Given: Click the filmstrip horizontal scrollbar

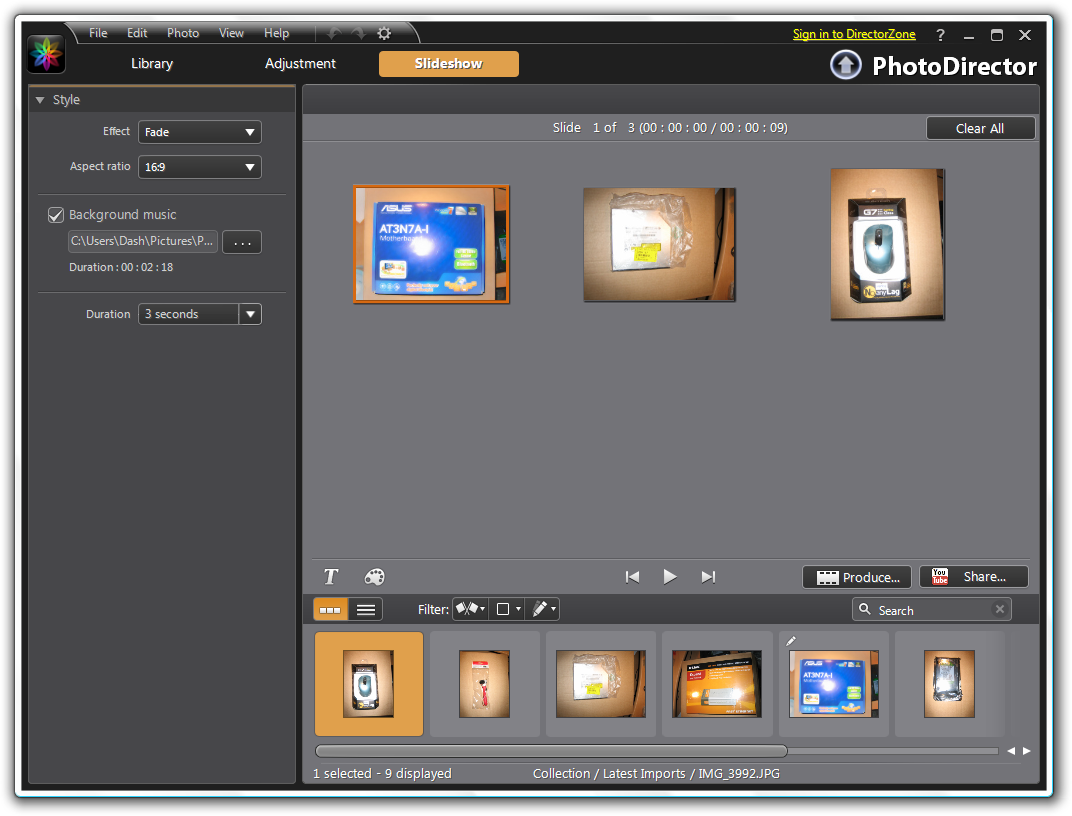Looking at the screenshot, I should [551, 751].
